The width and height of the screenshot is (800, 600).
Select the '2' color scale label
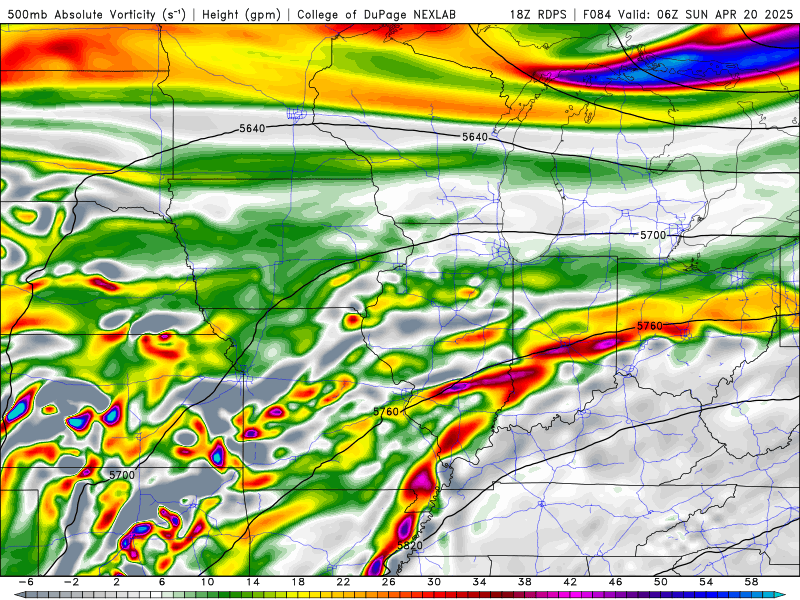(x=117, y=582)
